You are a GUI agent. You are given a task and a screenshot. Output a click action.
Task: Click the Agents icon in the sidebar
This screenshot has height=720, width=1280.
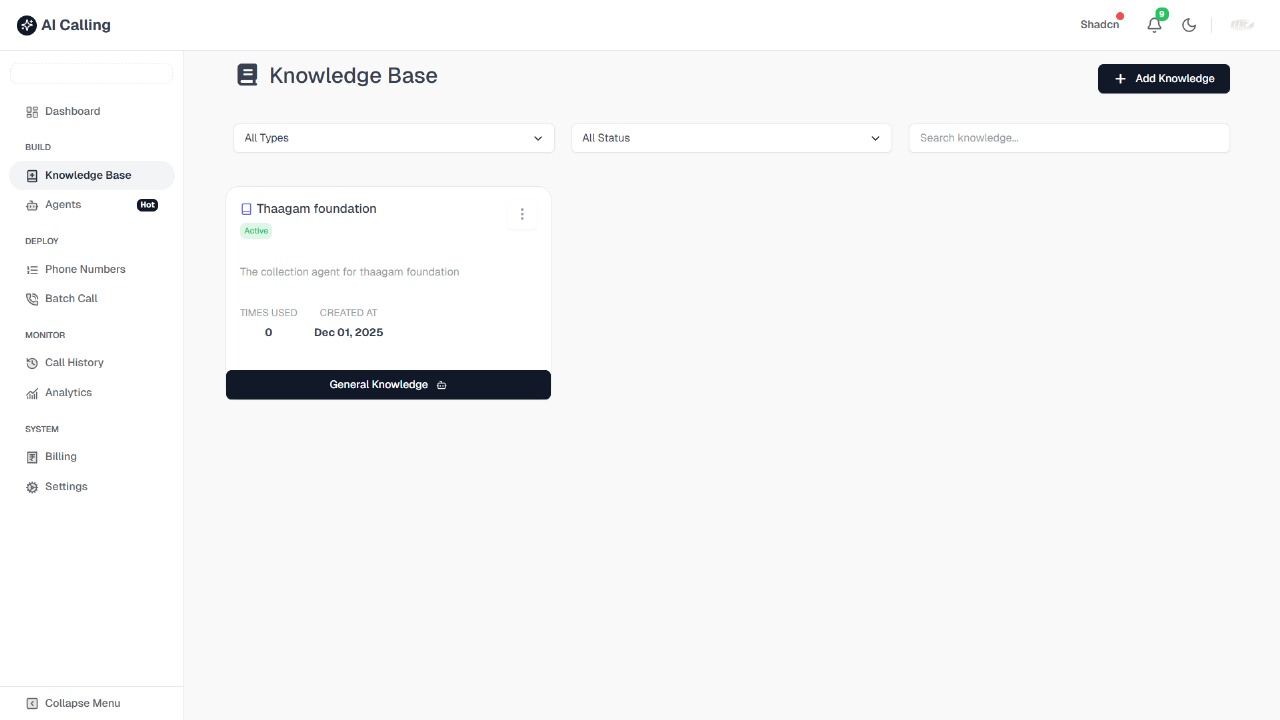[x=31, y=204]
